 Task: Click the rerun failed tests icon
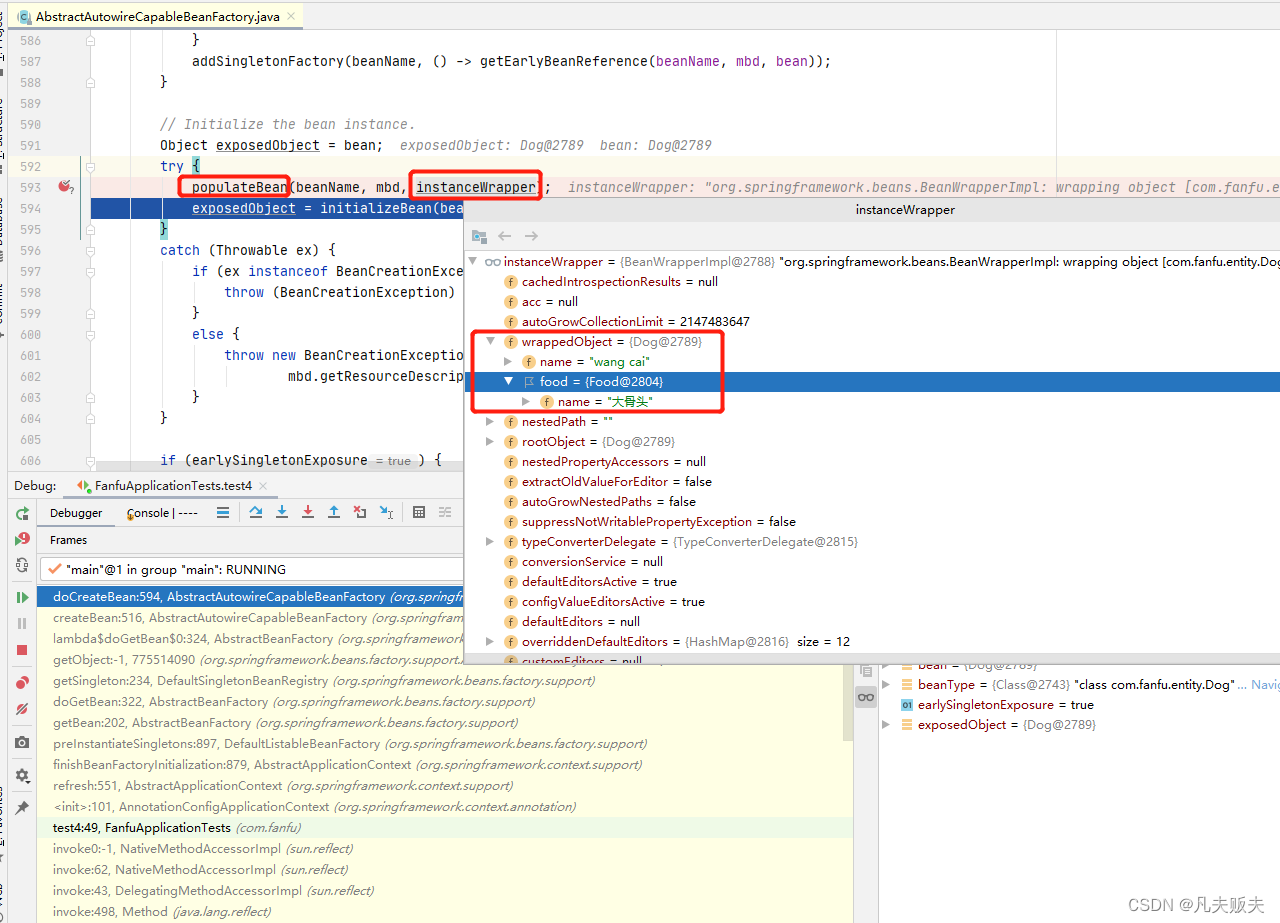pyautogui.click(x=22, y=539)
